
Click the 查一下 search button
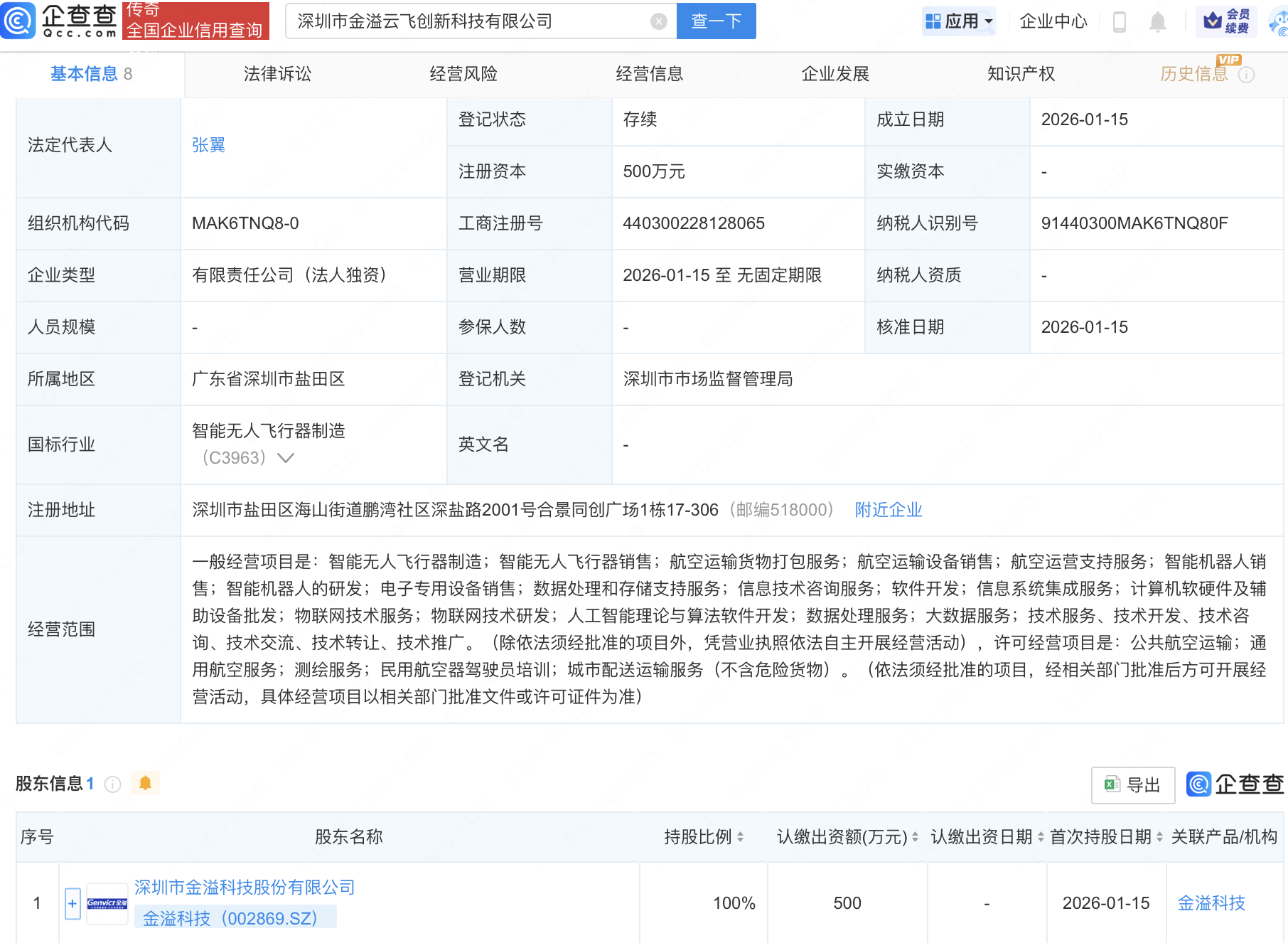tap(715, 21)
